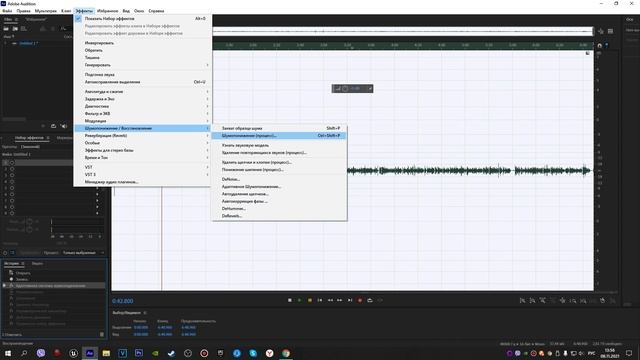Clear history trash icon in History panel
Viewport: 640px width, 360px height.
[102, 335]
